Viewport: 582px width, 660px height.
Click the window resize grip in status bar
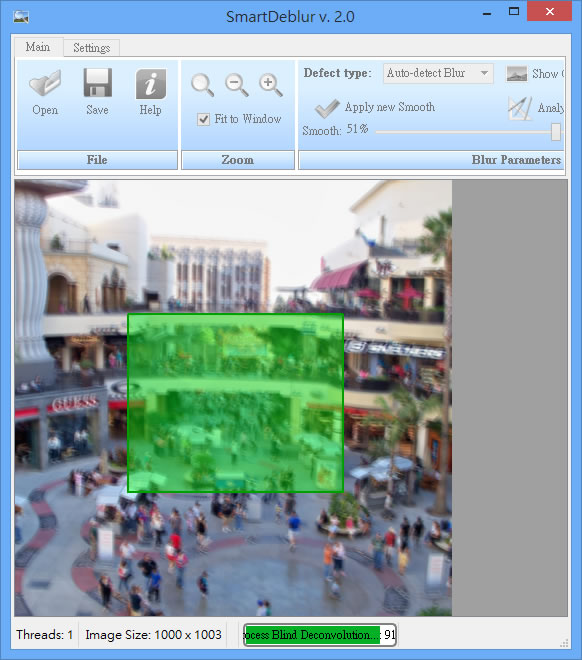pyautogui.click(x=564, y=643)
